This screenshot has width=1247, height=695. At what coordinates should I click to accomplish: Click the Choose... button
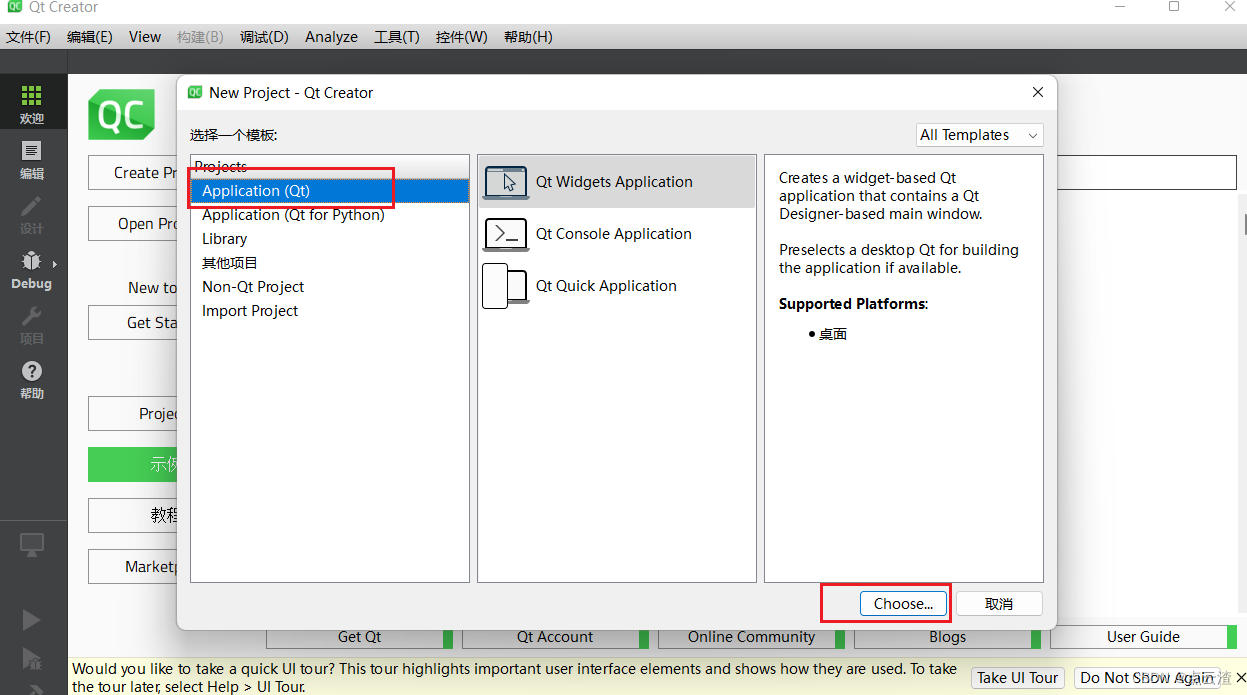pos(904,604)
